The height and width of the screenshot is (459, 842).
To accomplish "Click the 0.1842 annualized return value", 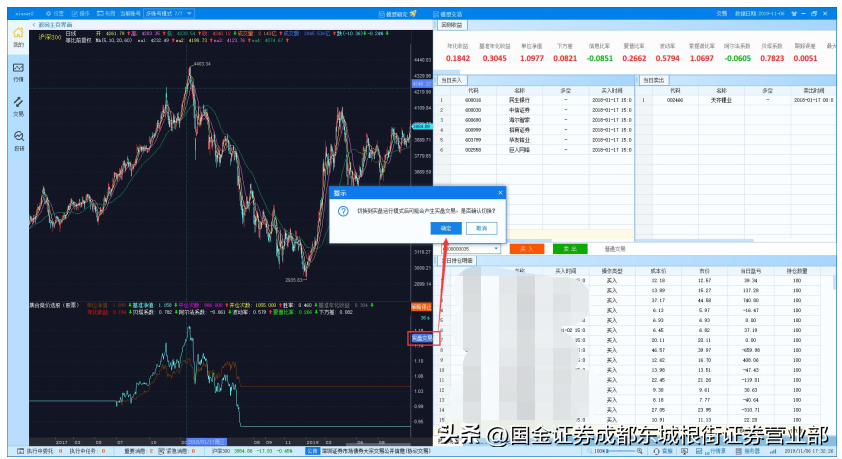I will tap(458, 59).
